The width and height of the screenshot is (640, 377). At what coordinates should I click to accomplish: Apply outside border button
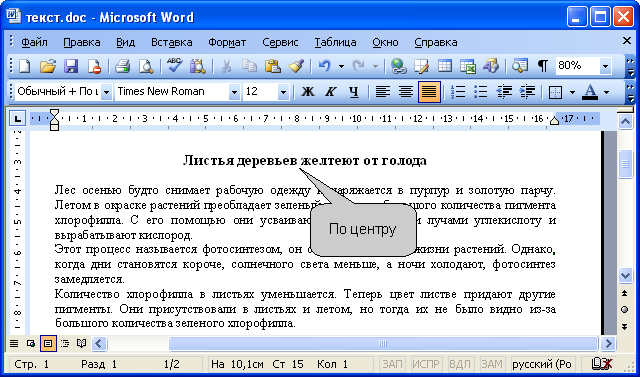[555, 92]
